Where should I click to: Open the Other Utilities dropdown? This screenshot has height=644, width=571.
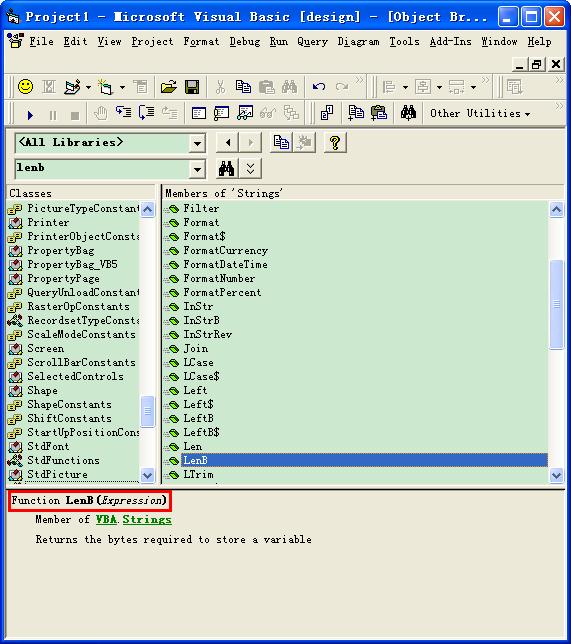click(479, 113)
